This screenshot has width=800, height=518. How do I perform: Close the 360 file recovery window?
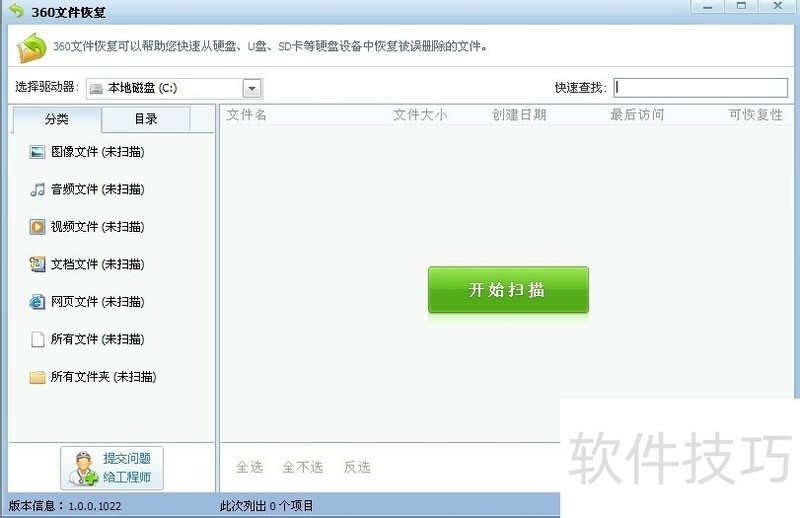[x=778, y=7]
